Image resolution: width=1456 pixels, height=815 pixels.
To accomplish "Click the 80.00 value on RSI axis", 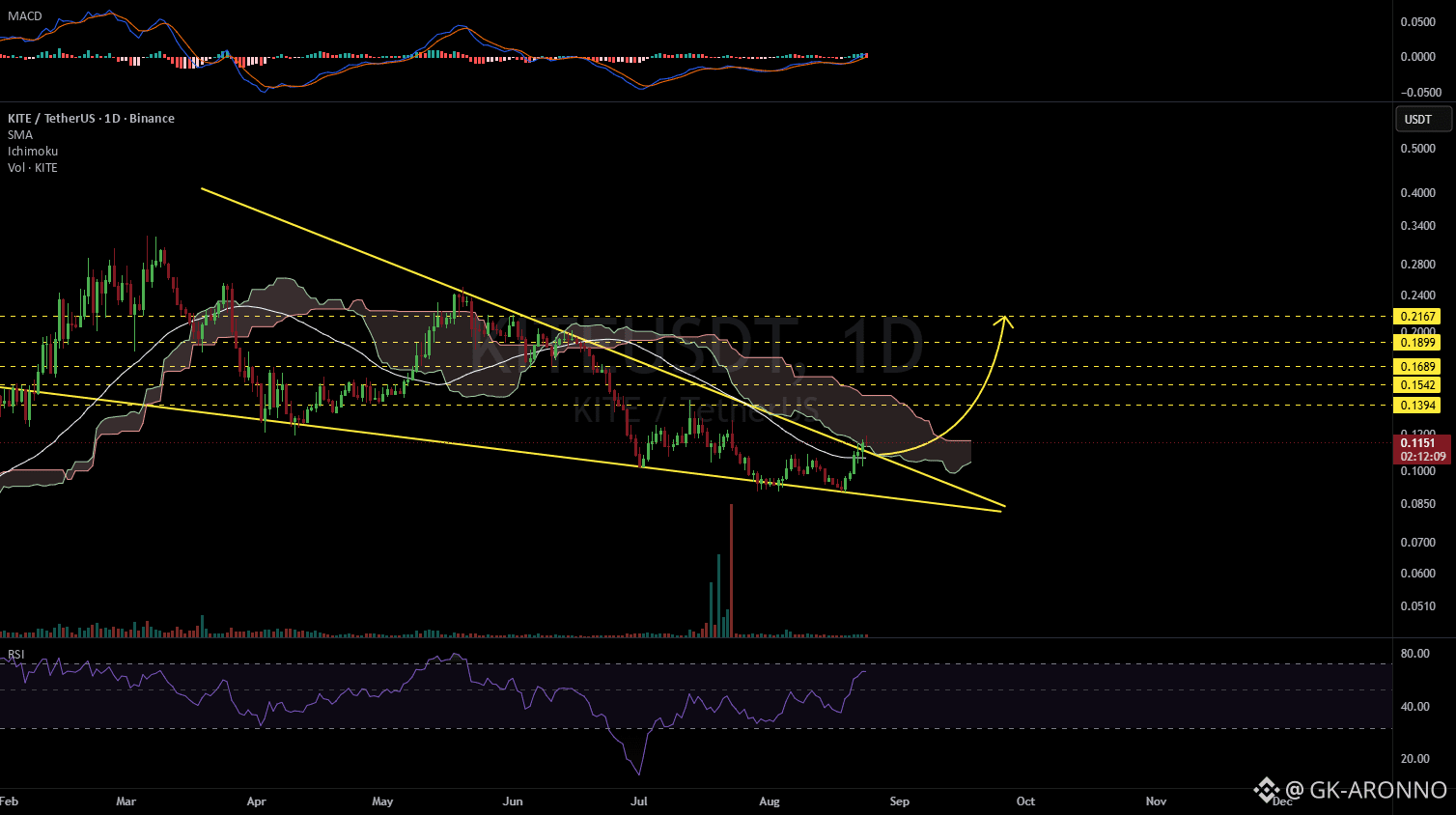I will [1415, 654].
